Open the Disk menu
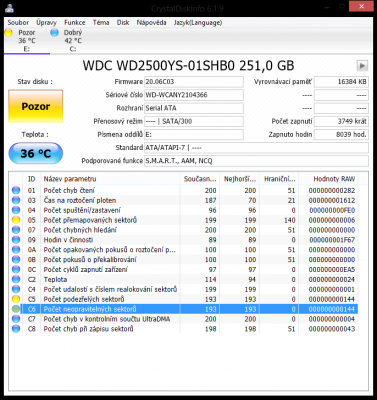 tap(123, 23)
